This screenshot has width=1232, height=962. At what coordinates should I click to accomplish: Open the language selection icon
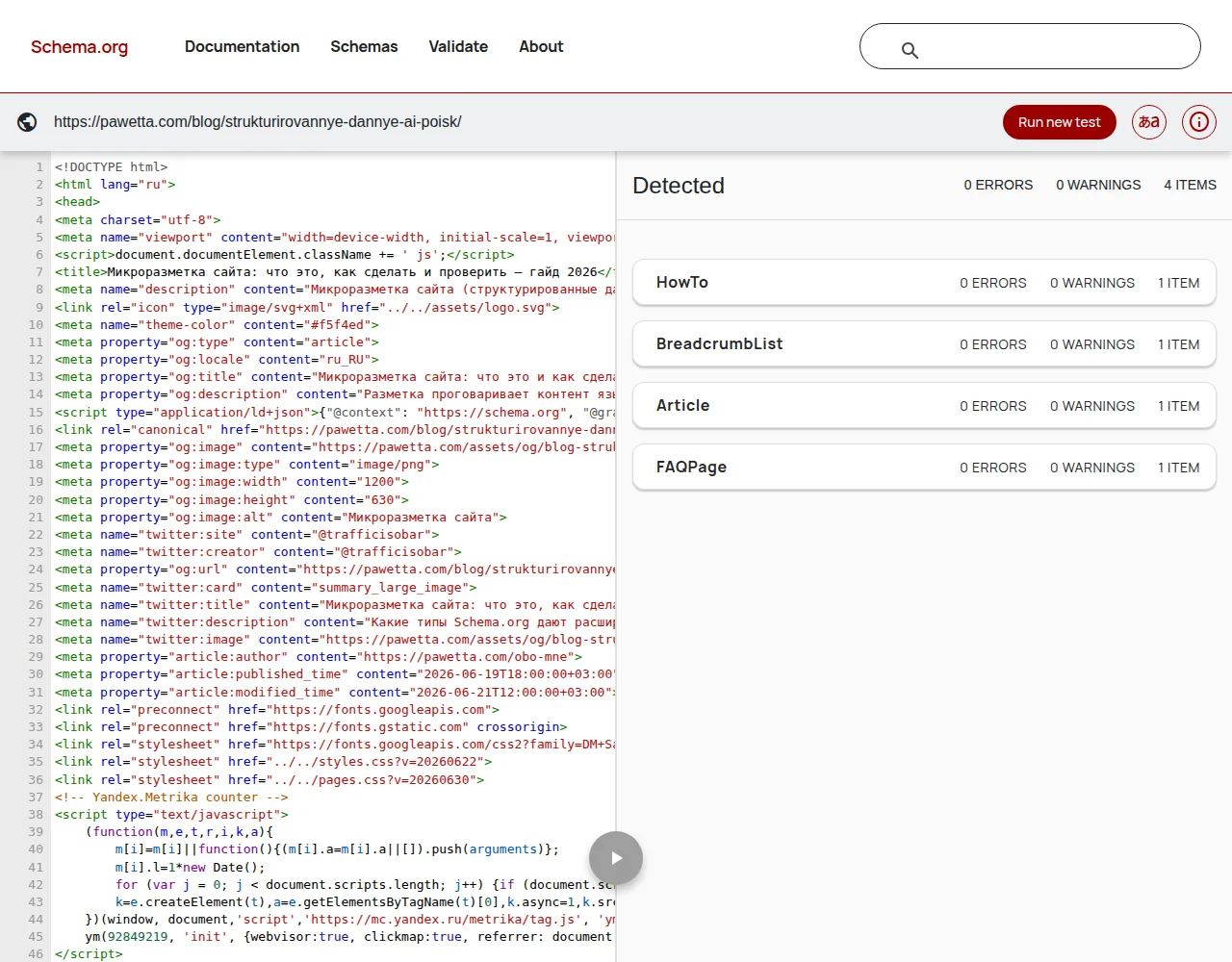pyautogui.click(x=1149, y=122)
